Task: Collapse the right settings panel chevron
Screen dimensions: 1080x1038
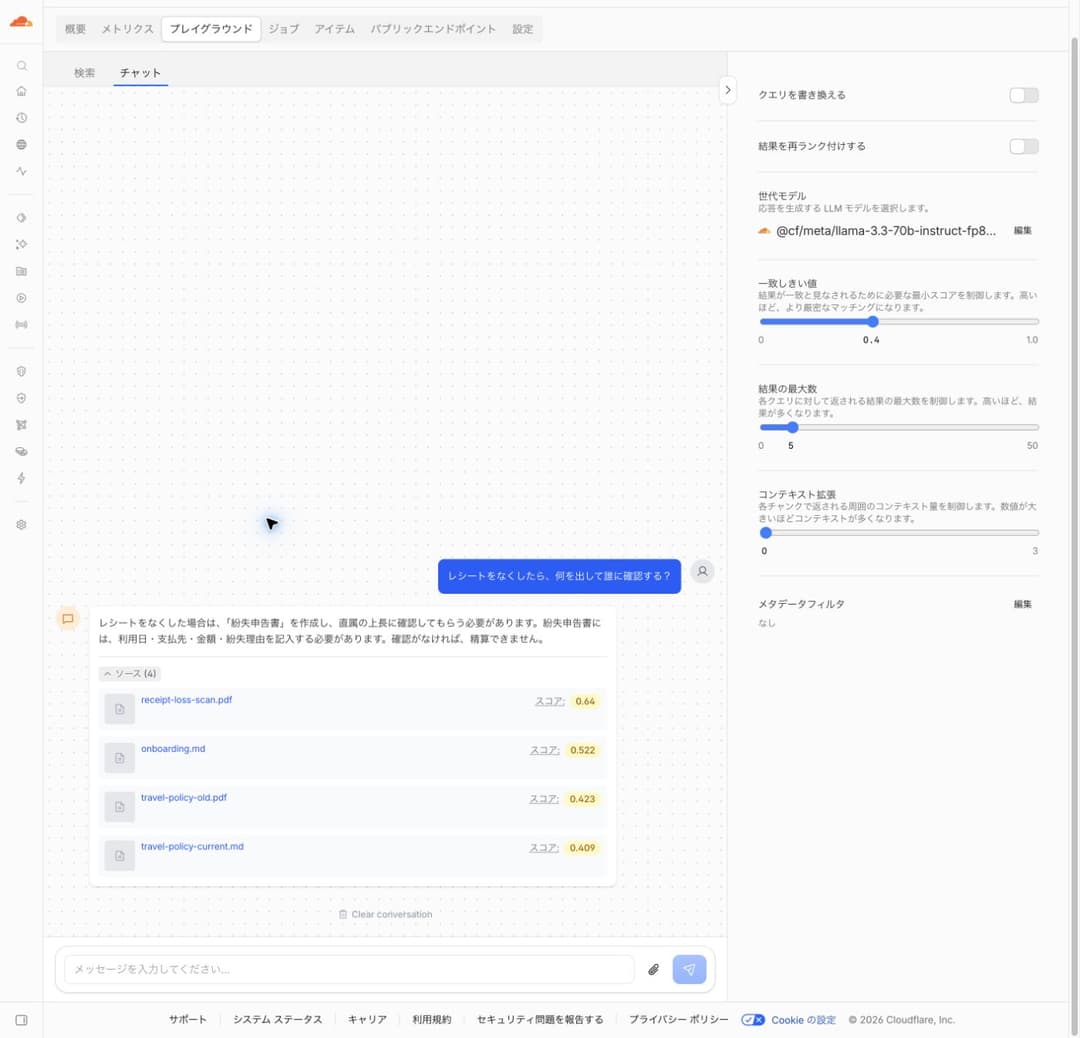Action: [728, 90]
